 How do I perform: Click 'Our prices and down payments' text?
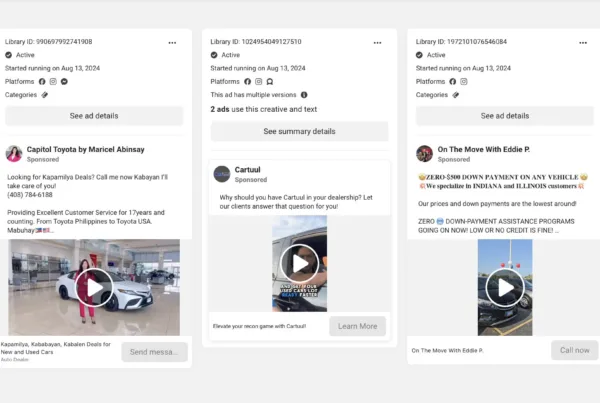pyautogui.click(x=497, y=204)
